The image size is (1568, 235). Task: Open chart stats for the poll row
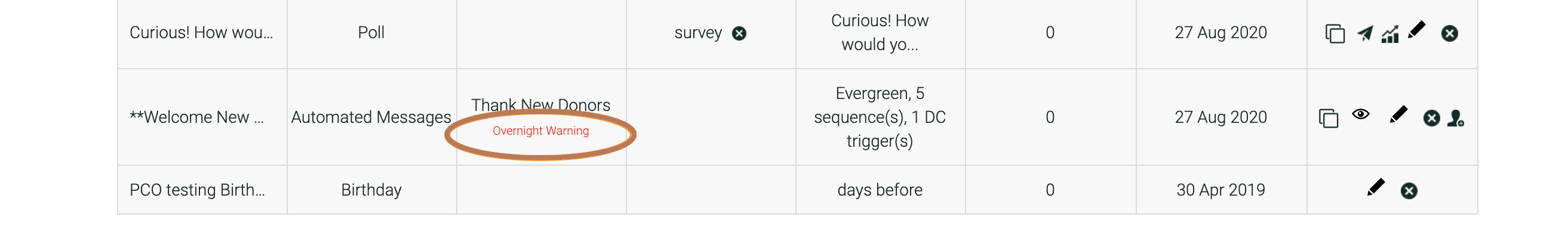(1390, 33)
